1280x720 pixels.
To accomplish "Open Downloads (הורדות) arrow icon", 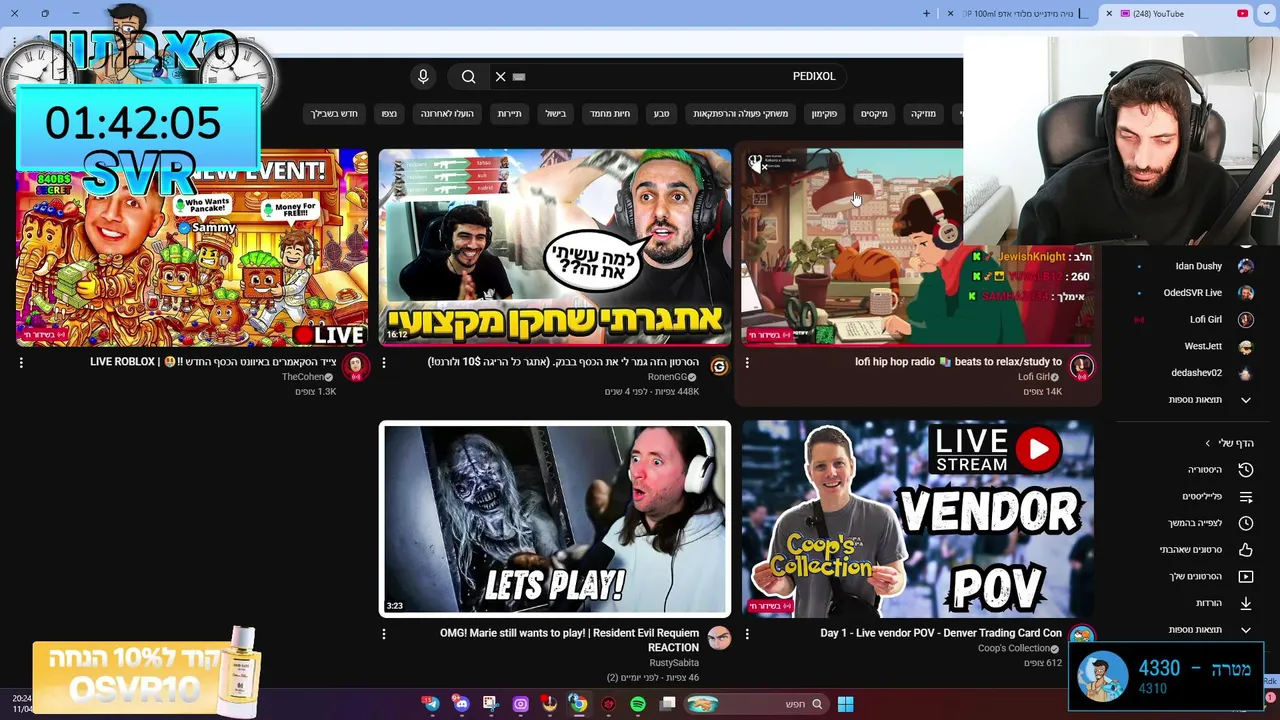I will click(x=1245, y=603).
